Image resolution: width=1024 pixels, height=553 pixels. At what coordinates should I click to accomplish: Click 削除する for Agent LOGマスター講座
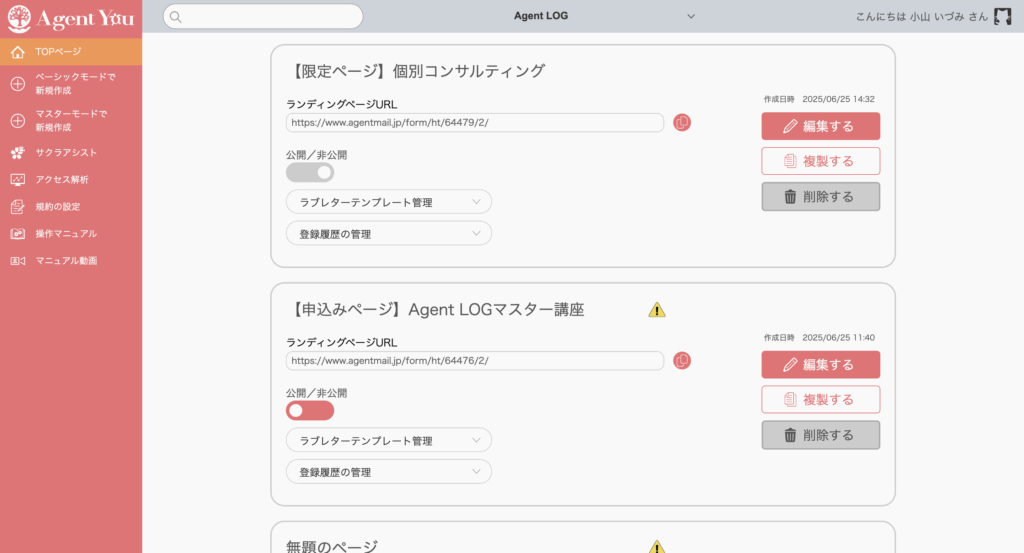click(820, 435)
